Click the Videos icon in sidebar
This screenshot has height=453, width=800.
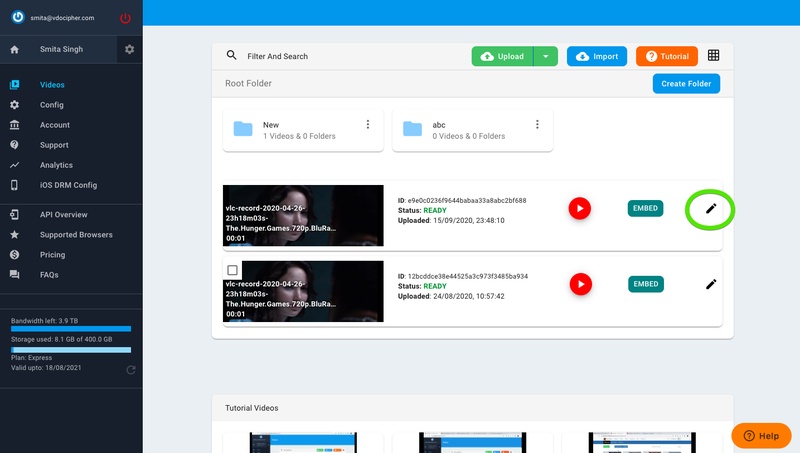point(14,85)
